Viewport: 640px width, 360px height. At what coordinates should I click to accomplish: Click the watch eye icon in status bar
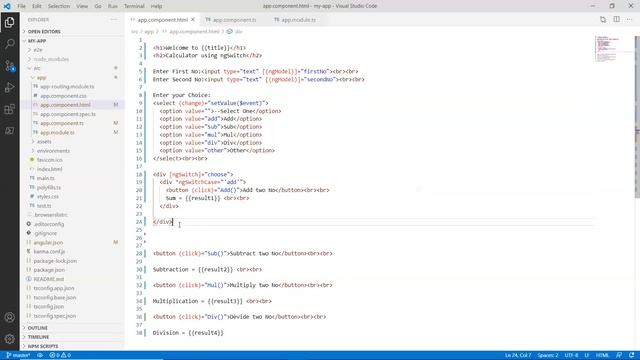click(x=40, y=355)
